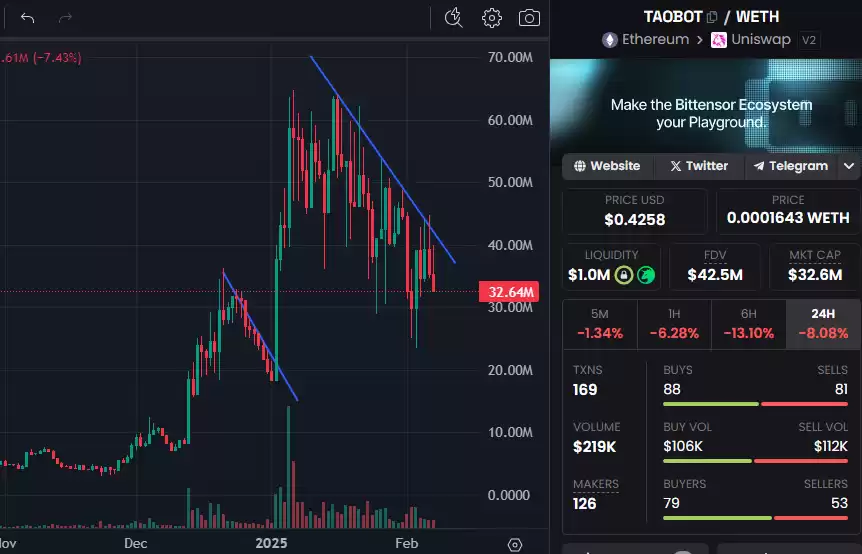The height and width of the screenshot is (554, 862).
Task: Select the 6H timeframe tab
Action: (749, 324)
